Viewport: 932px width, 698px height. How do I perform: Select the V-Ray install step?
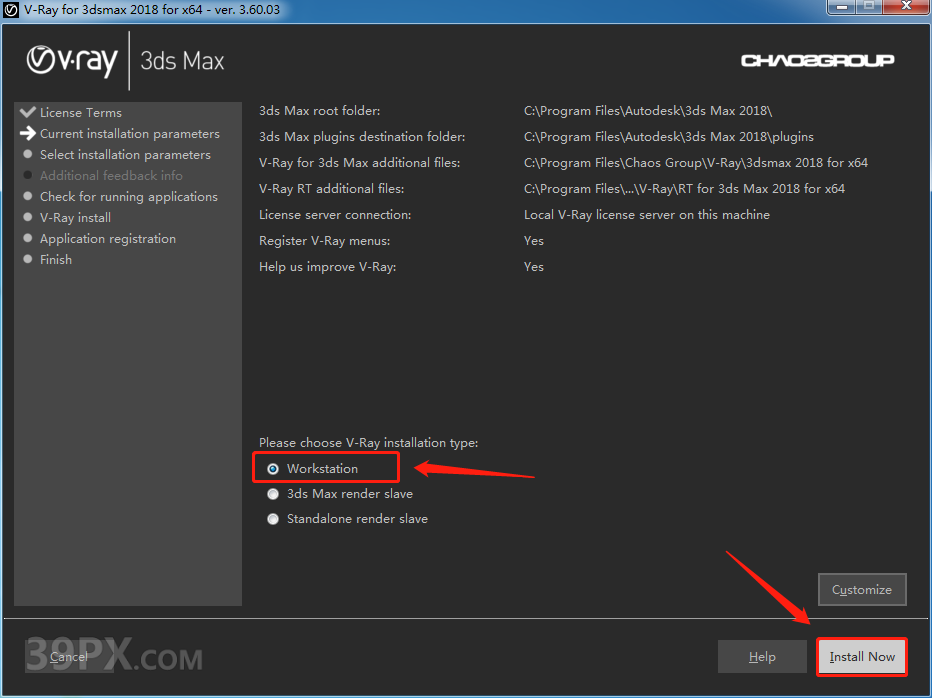(75, 218)
